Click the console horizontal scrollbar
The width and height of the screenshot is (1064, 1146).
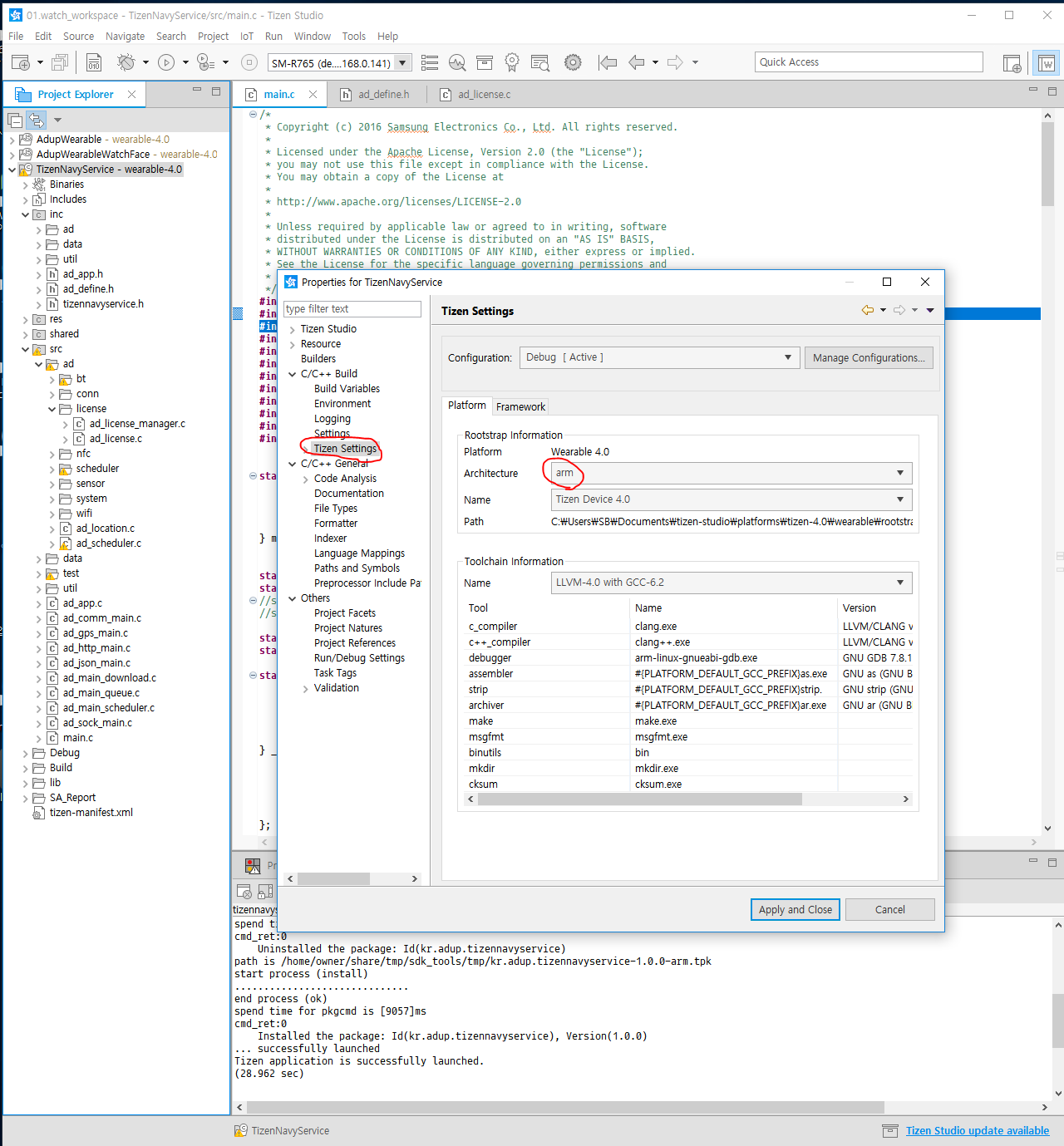pyautogui.click(x=565, y=1107)
